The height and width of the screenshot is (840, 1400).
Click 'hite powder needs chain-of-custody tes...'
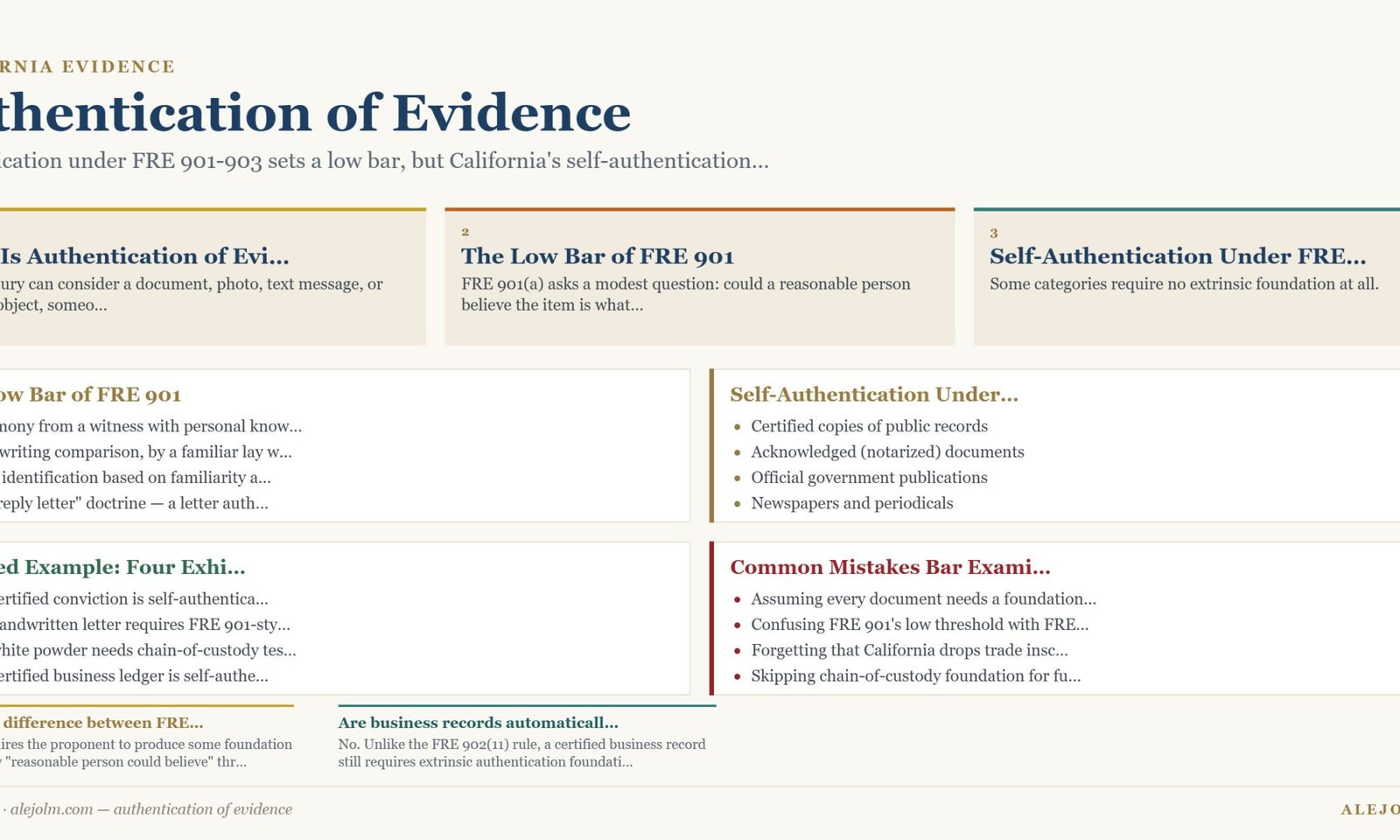click(148, 650)
